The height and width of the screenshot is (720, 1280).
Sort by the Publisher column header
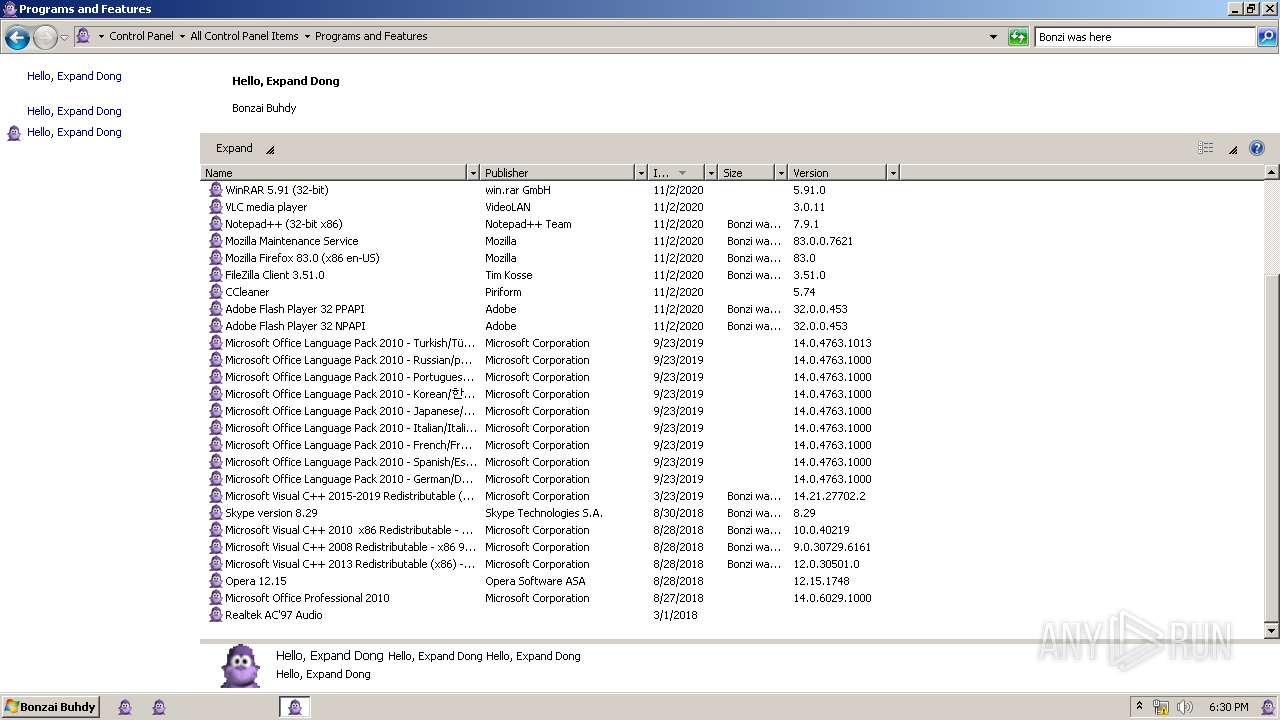pyautogui.click(x=558, y=173)
